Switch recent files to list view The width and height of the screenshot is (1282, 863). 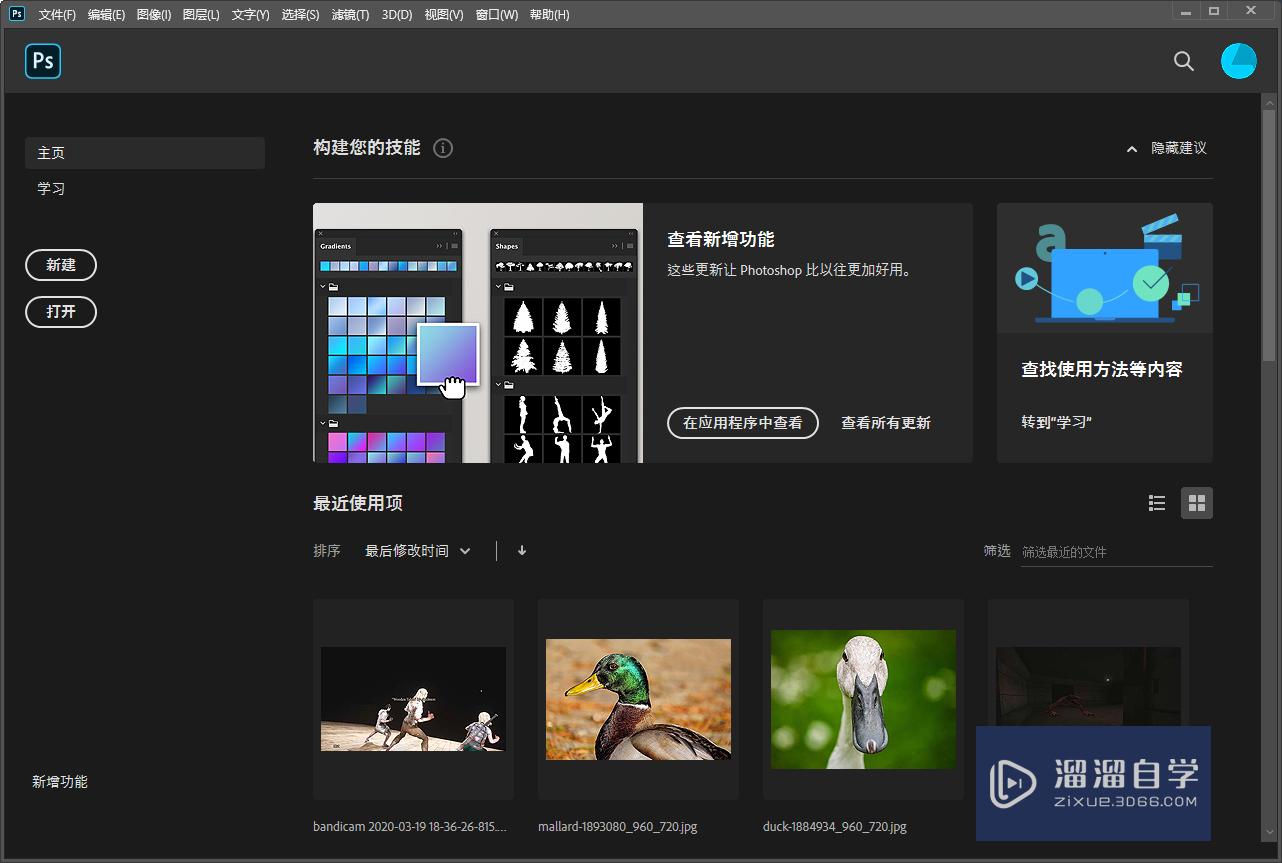[x=1157, y=503]
